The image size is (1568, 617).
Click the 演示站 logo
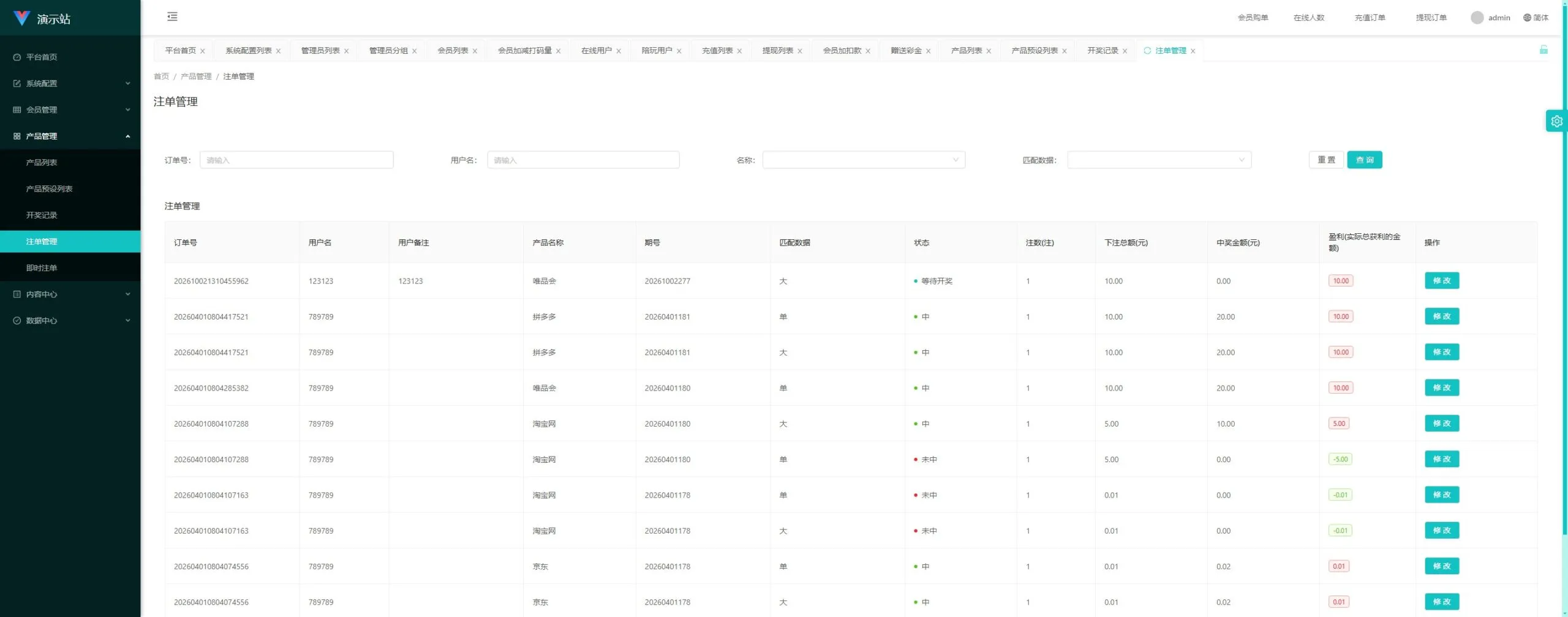42,18
